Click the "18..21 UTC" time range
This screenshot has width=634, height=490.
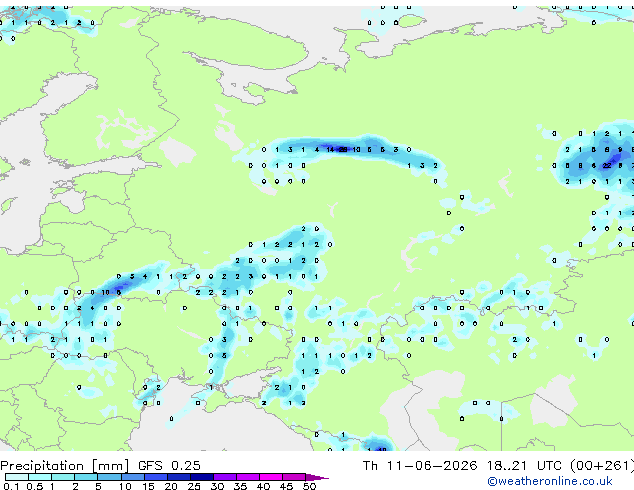coord(524,466)
